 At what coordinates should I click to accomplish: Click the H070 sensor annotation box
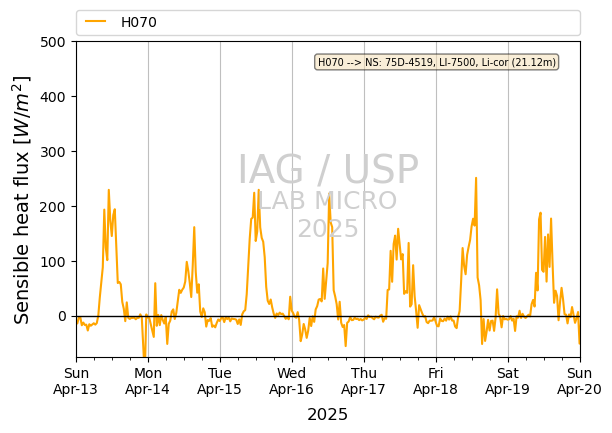point(437,62)
